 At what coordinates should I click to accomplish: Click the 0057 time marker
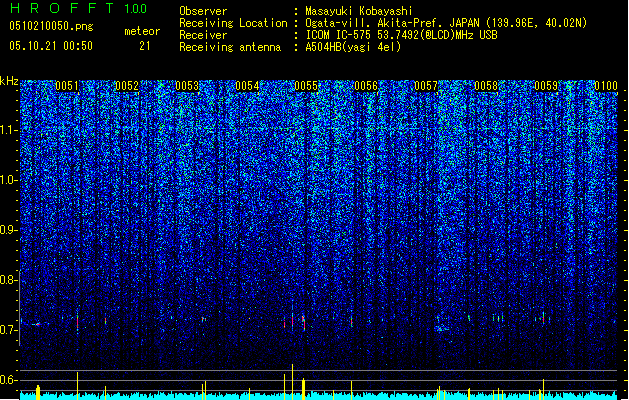click(x=426, y=86)
